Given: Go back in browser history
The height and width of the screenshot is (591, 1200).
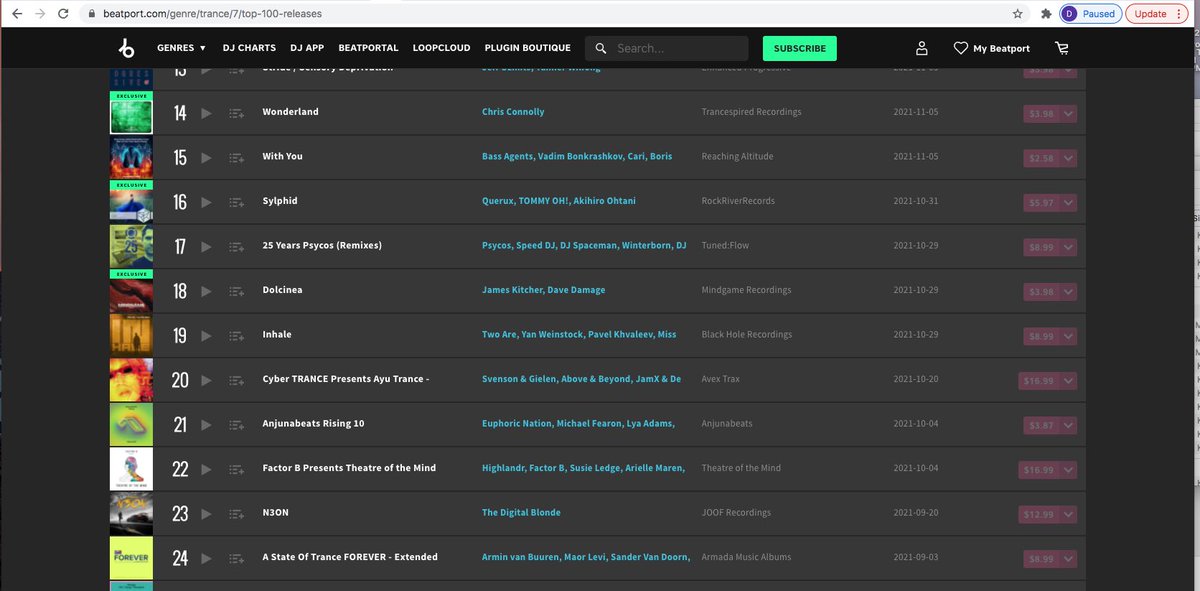Looking at the screenshot, I should pyautogui.click(x=16, y=14).
